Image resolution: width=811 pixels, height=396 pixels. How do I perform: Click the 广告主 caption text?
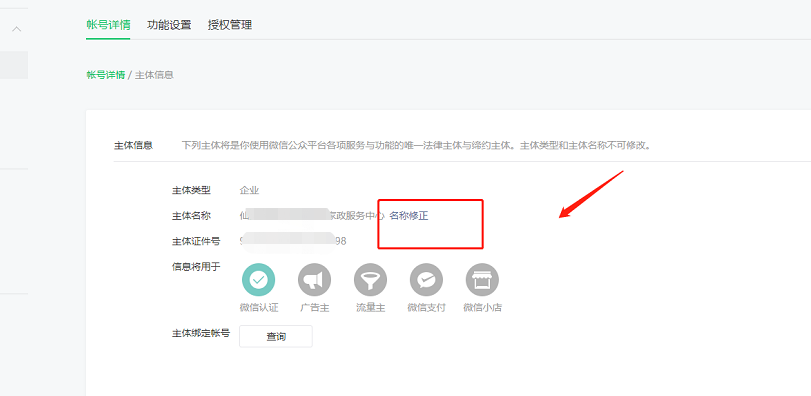(x=314, y=308)
